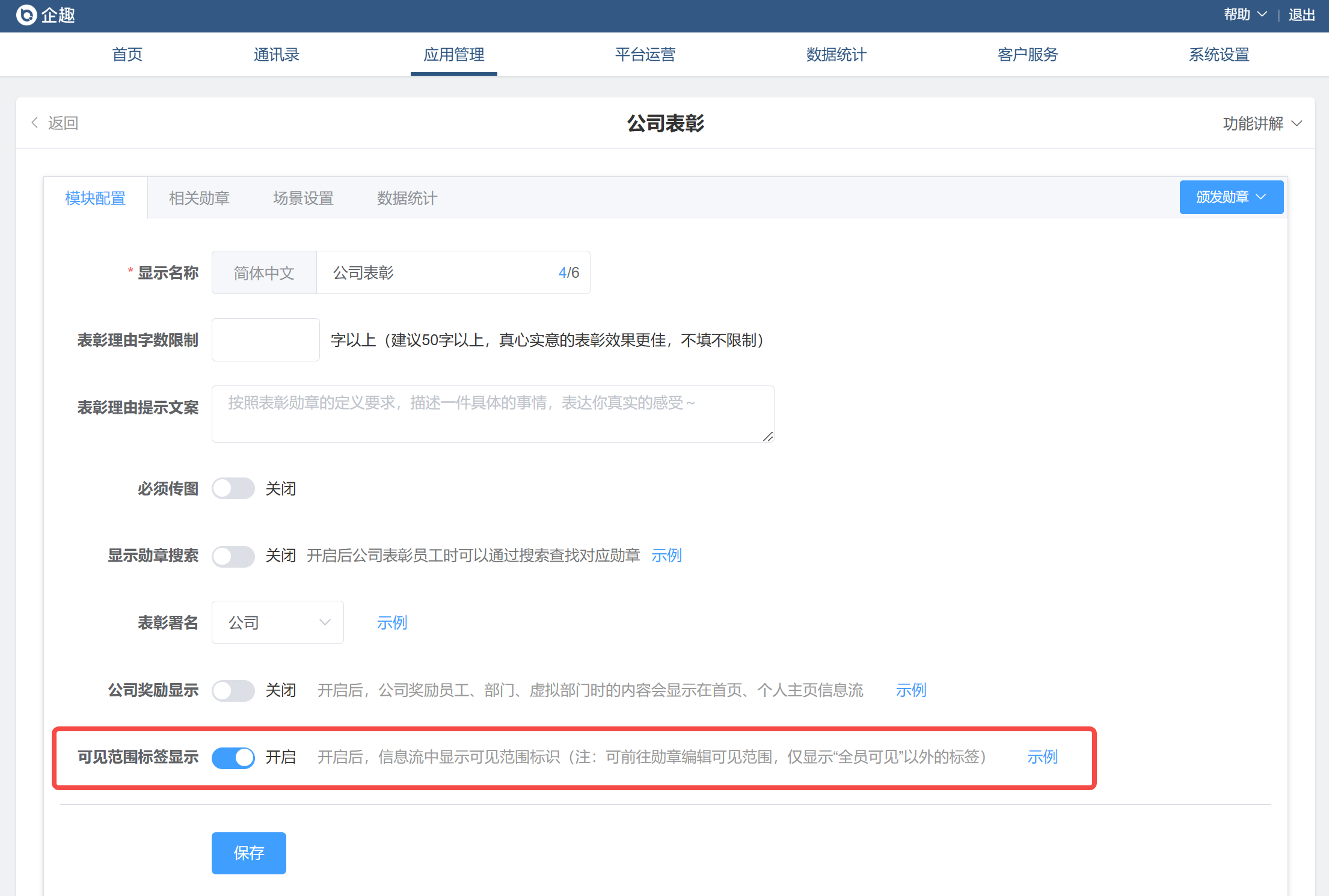Open the 示例 link for 显示勋章搜索
This screenshot has width=1329, height=896.
[x=666, y=556]
